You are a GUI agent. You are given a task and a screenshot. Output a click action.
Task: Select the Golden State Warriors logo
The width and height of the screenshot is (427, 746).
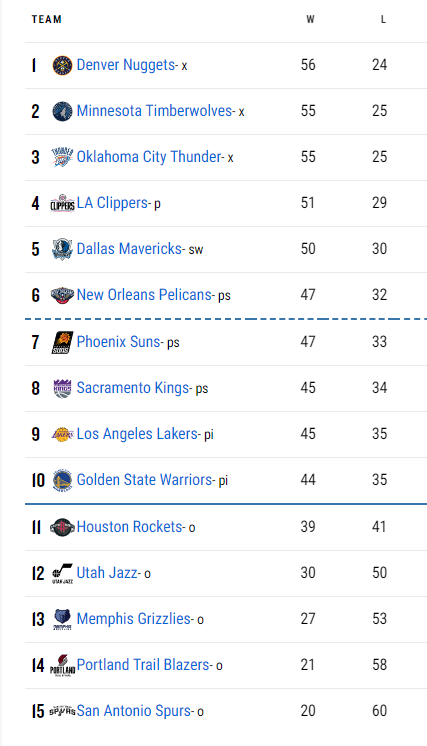coord(62,481)
